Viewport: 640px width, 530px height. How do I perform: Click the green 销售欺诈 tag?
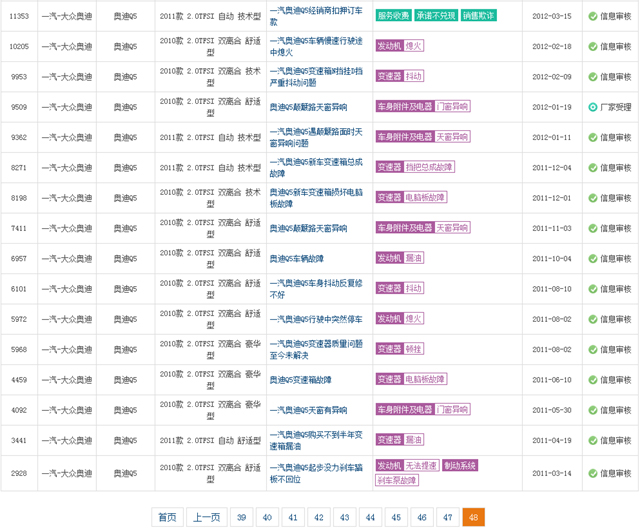point(478,16)
